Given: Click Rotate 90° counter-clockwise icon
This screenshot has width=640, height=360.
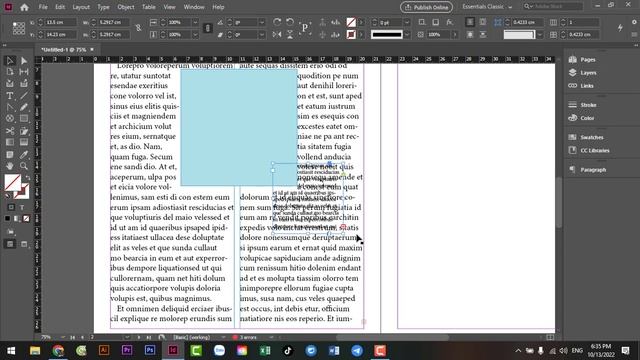Looking at the screenshot, I should tap(290, 22).
